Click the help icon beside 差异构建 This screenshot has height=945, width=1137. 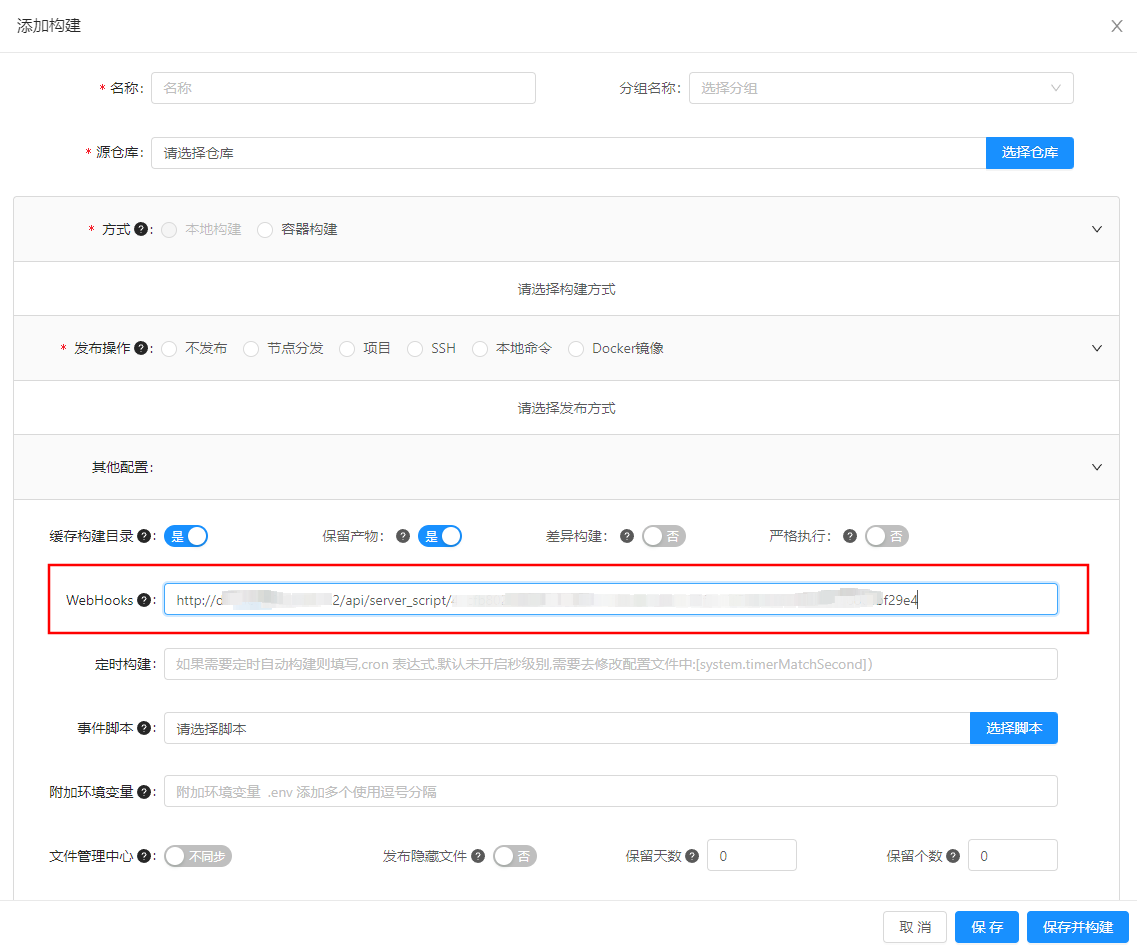627,536
